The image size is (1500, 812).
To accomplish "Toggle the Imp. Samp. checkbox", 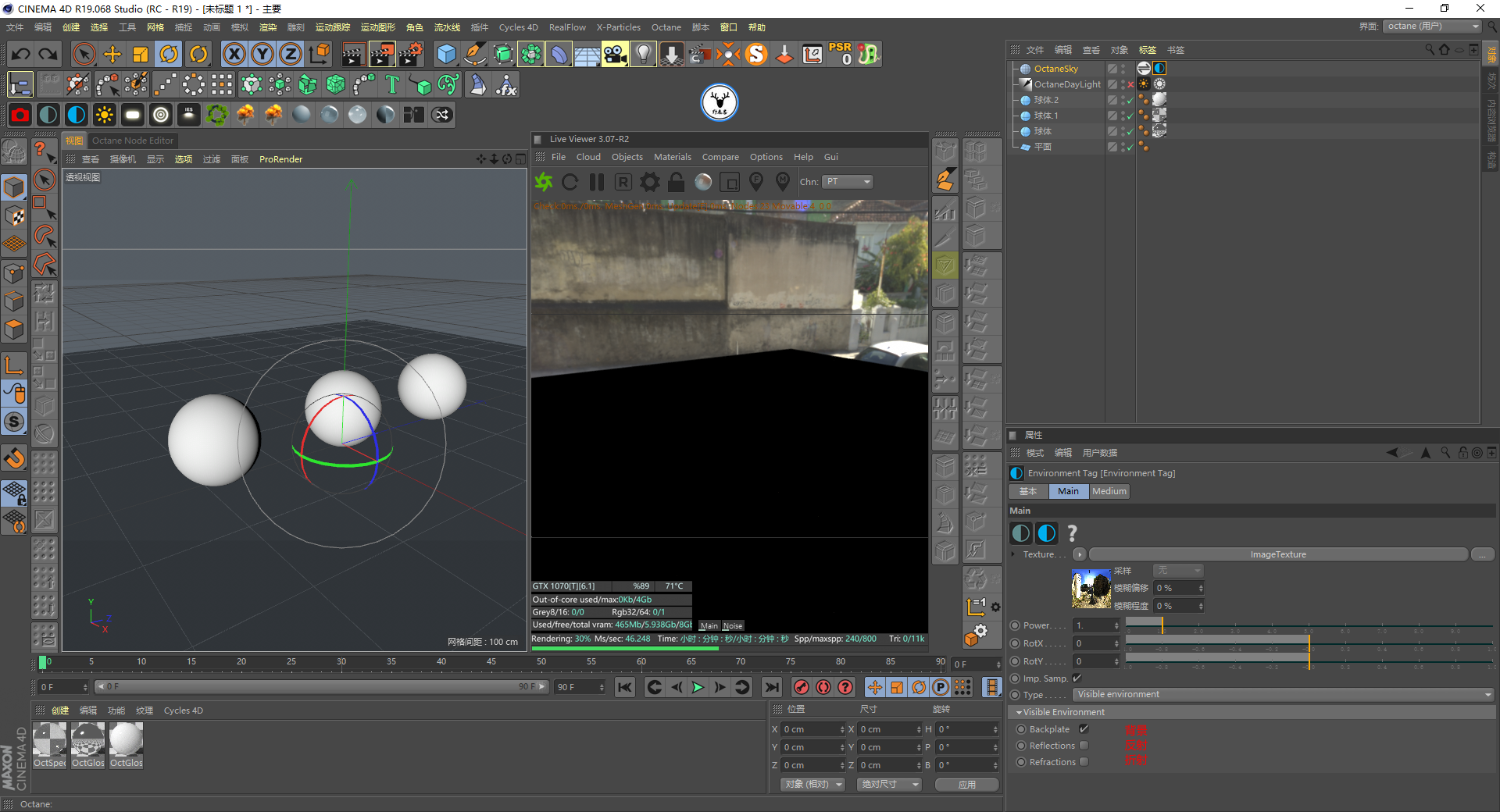I will 1077,678.
